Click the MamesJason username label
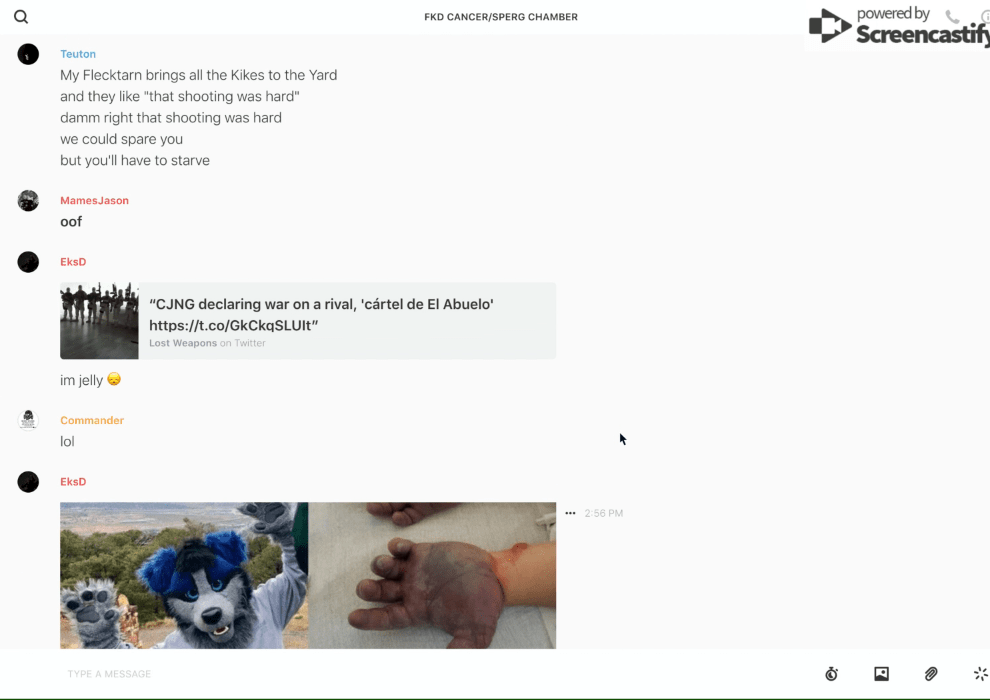The width and height of the screenshot is (990, 700). pos(94,201)
